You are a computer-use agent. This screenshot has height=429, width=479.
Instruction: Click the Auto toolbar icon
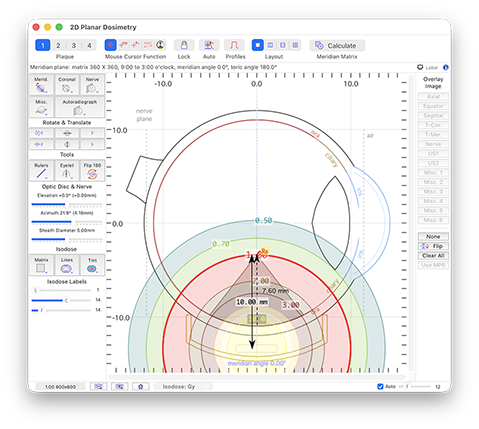coord(209,45)
